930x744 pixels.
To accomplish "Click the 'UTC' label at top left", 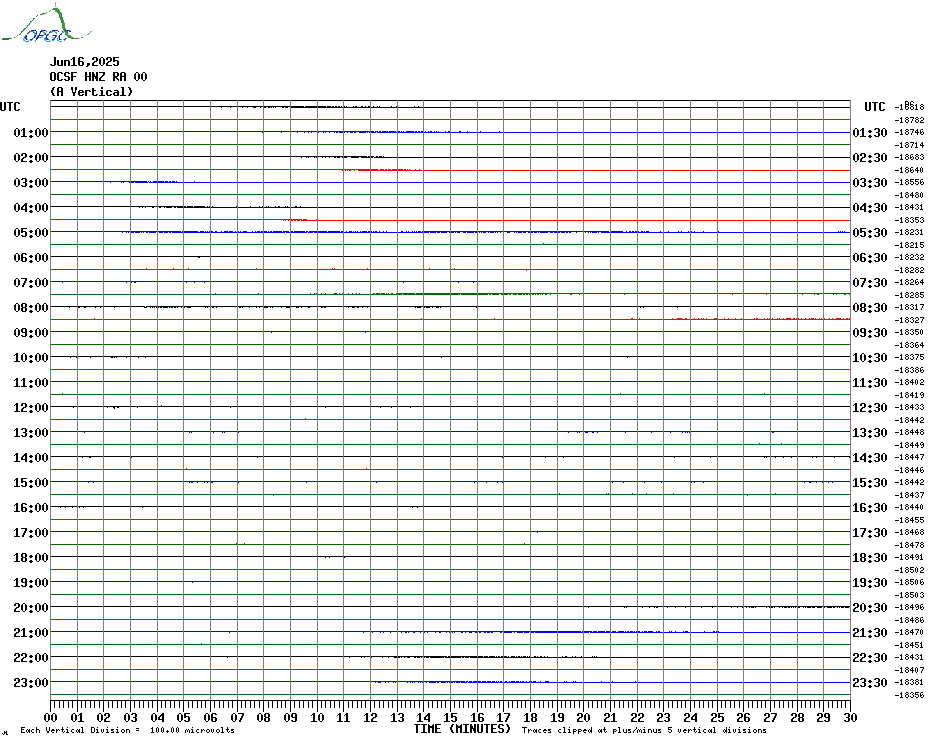I will [x=10, y=107].
